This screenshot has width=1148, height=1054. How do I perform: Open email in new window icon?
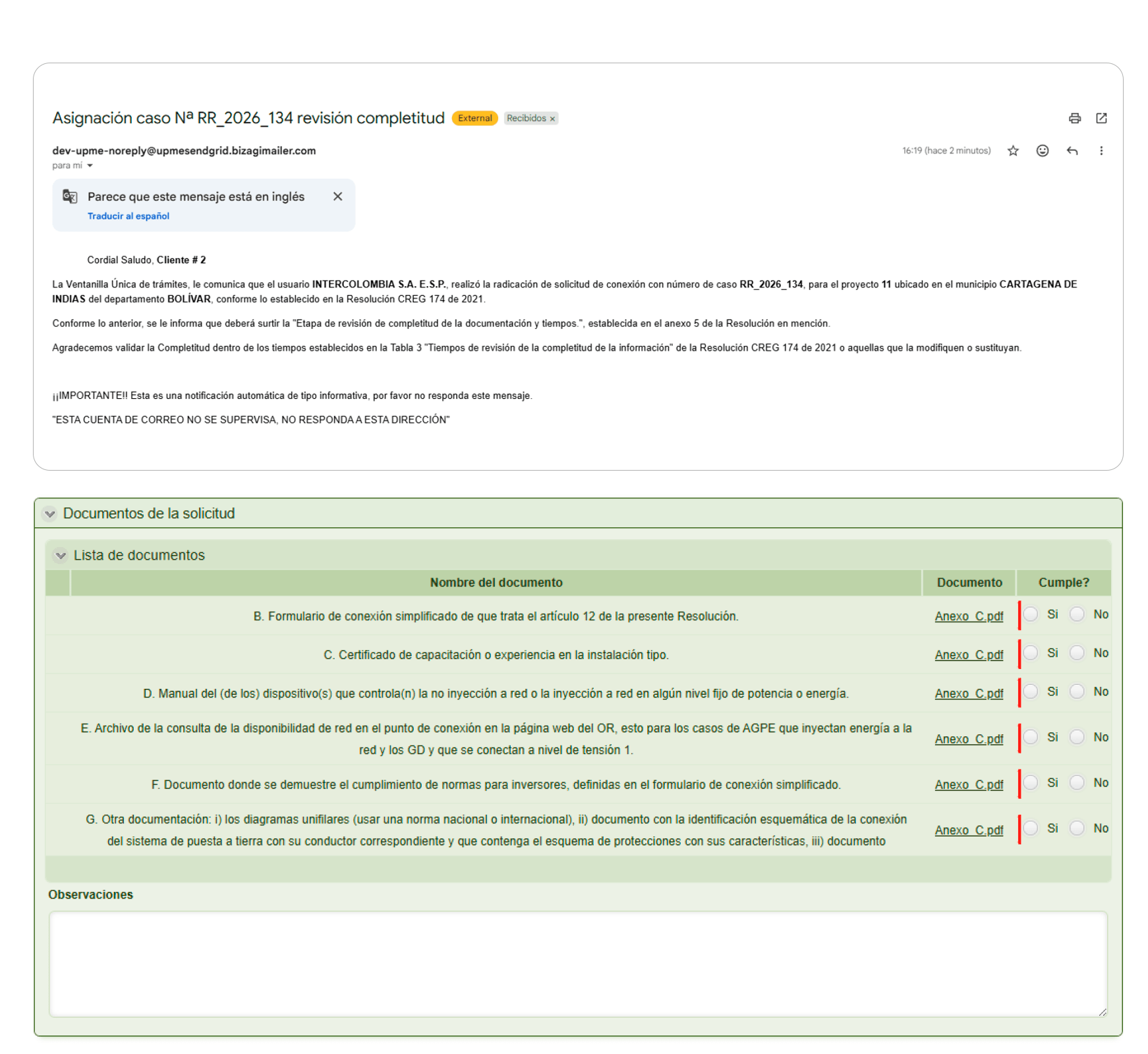tap(1101, 118)
